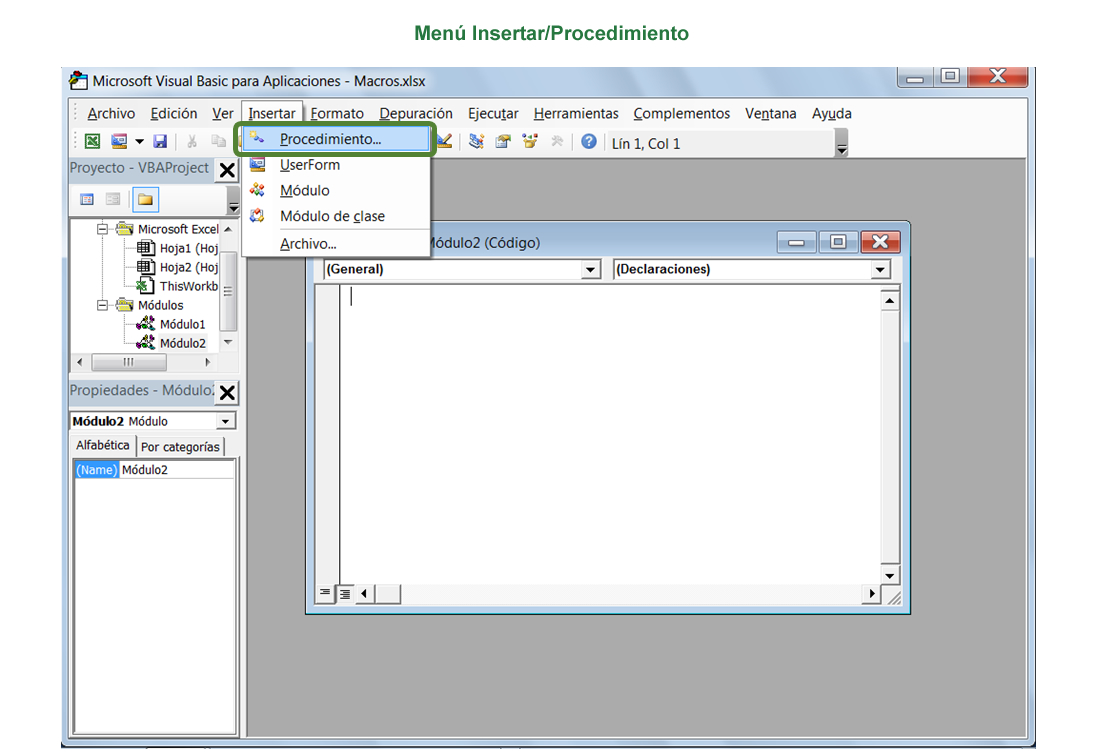Open the Edición menu
The height and width of the screenshot is (753, 1100).
click(x=173, y=113)
